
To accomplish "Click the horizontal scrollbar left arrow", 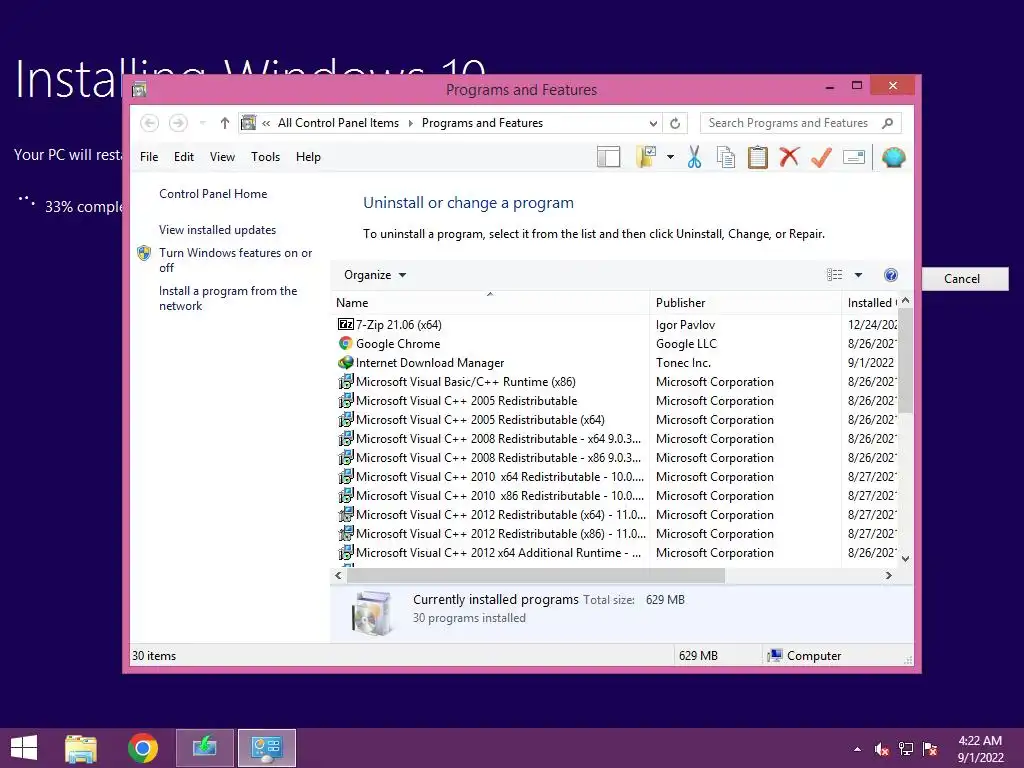I will 338,575.
